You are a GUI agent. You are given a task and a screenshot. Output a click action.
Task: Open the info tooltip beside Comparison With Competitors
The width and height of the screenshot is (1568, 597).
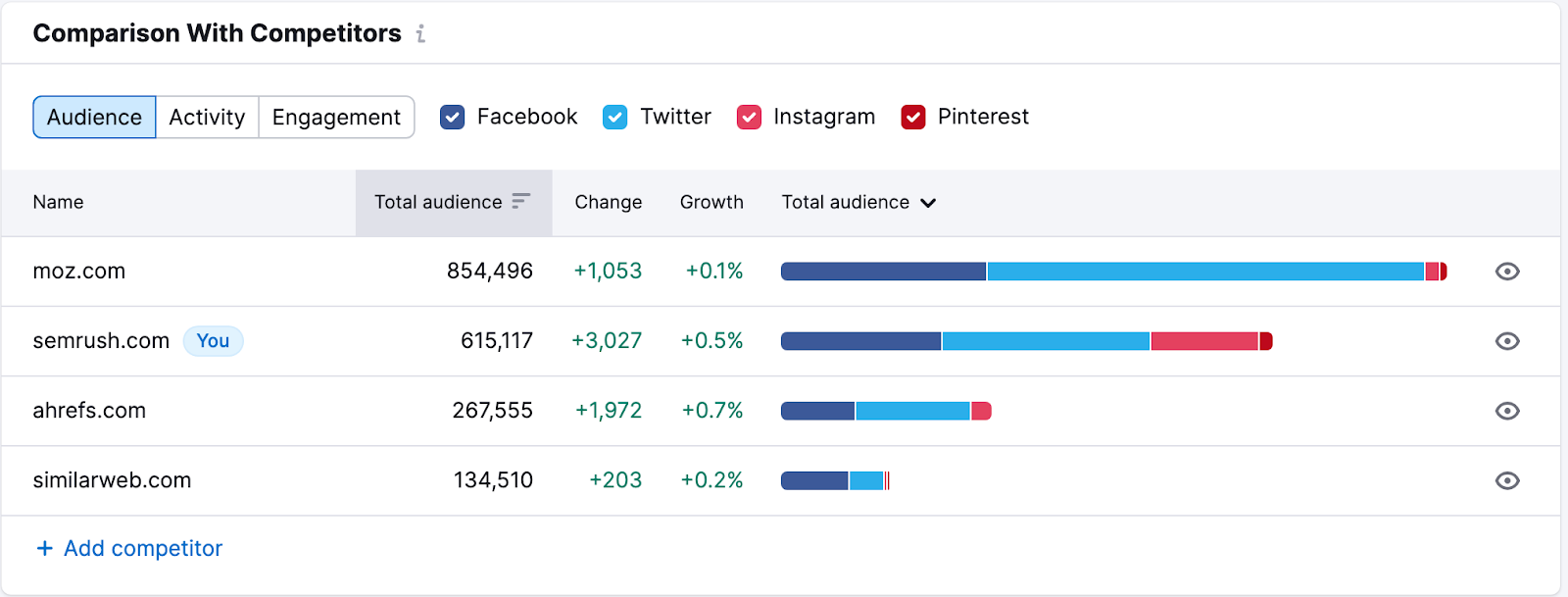421,32
